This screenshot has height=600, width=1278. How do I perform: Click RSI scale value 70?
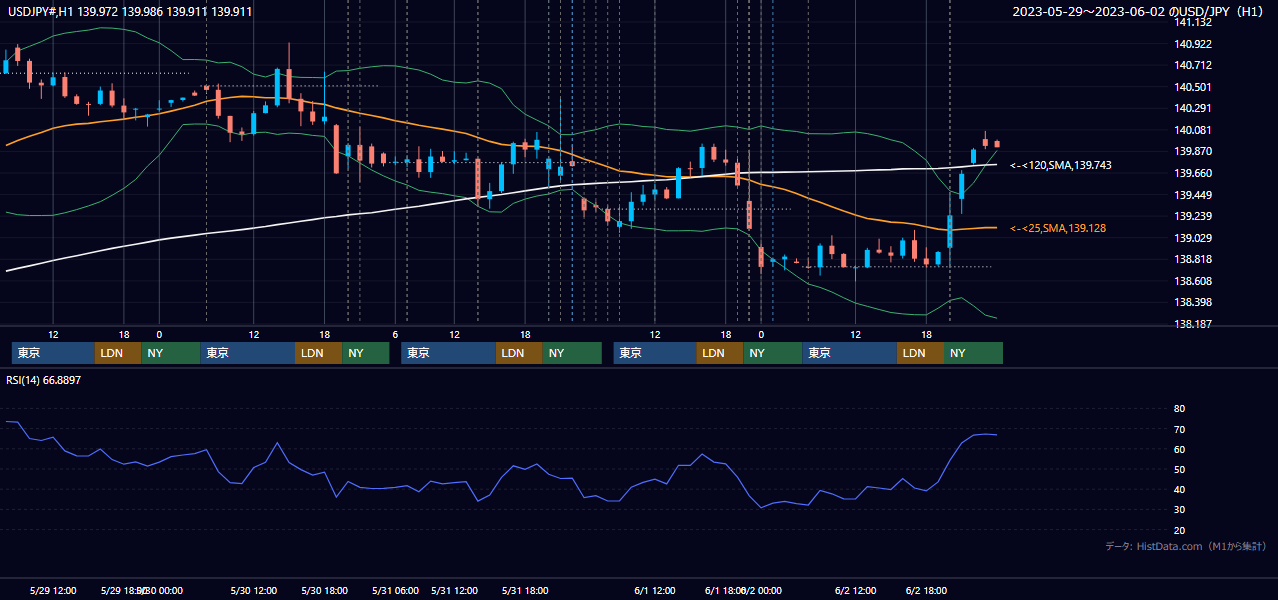pos(1179,429)
